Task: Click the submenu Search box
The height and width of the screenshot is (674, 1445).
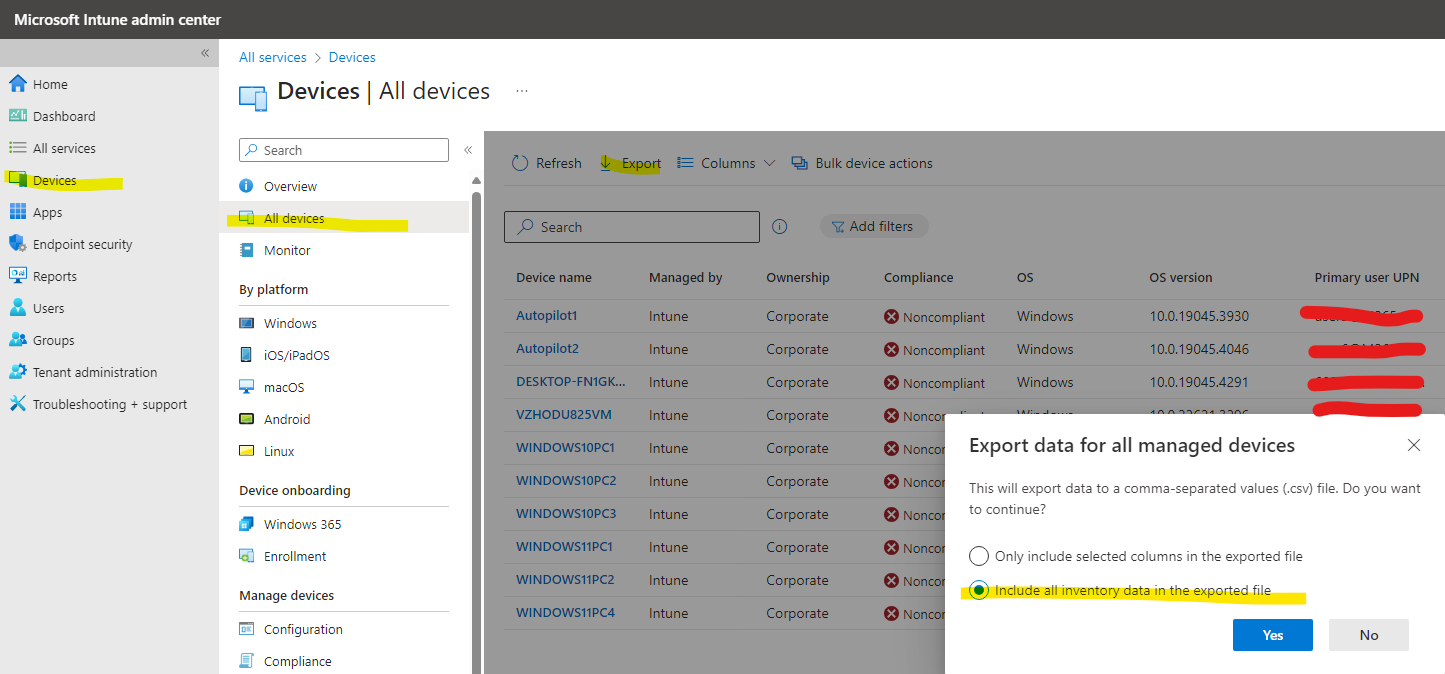Action: [x=344, y=150]
